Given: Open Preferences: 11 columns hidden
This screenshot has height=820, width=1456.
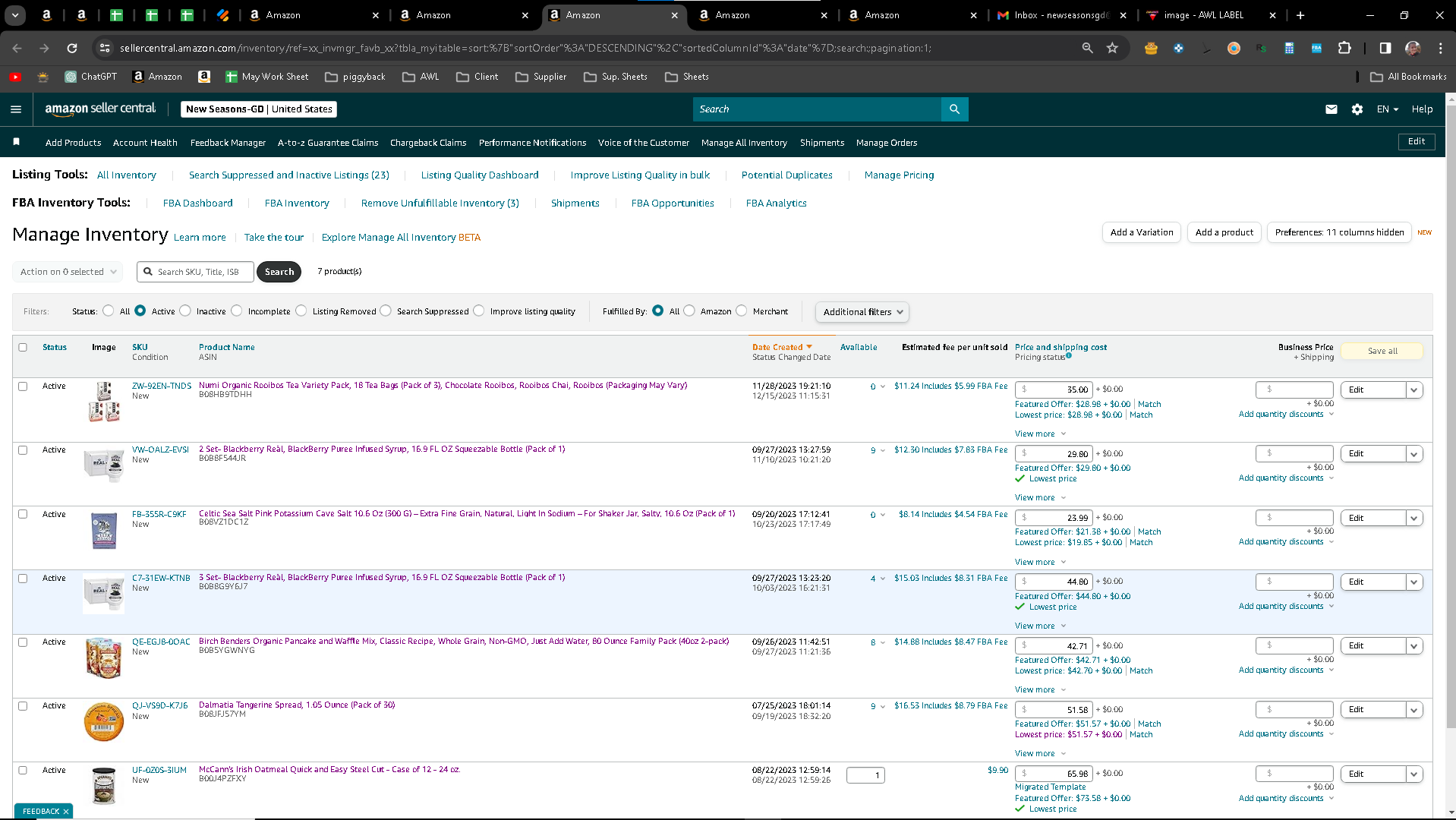Looking at the screenshot, I should click(x=1339, y=232).
